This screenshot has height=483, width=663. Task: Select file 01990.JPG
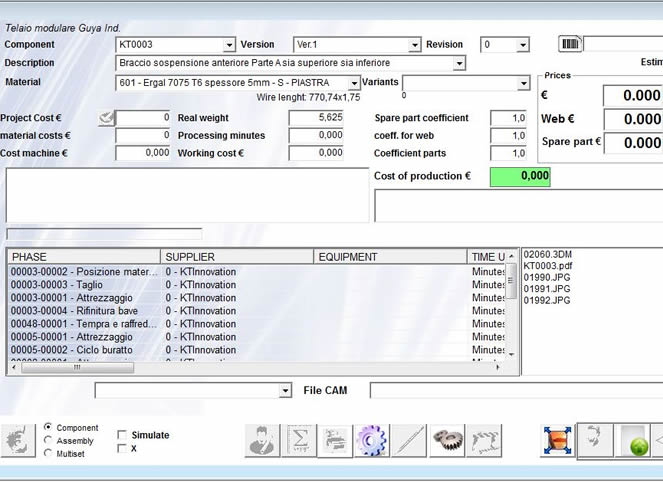[547, 277]
